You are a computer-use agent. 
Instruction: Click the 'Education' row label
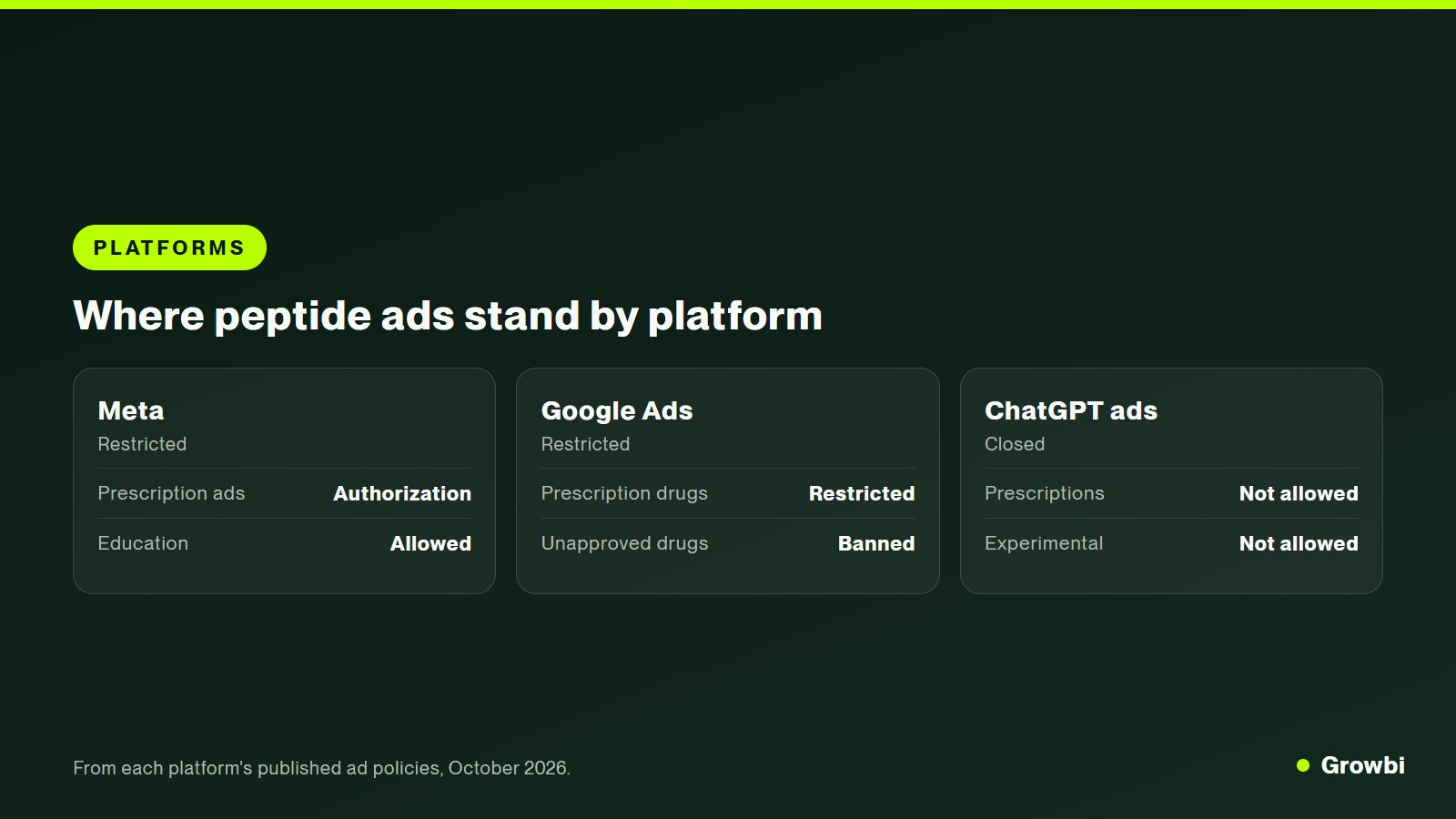coord(143,543)
